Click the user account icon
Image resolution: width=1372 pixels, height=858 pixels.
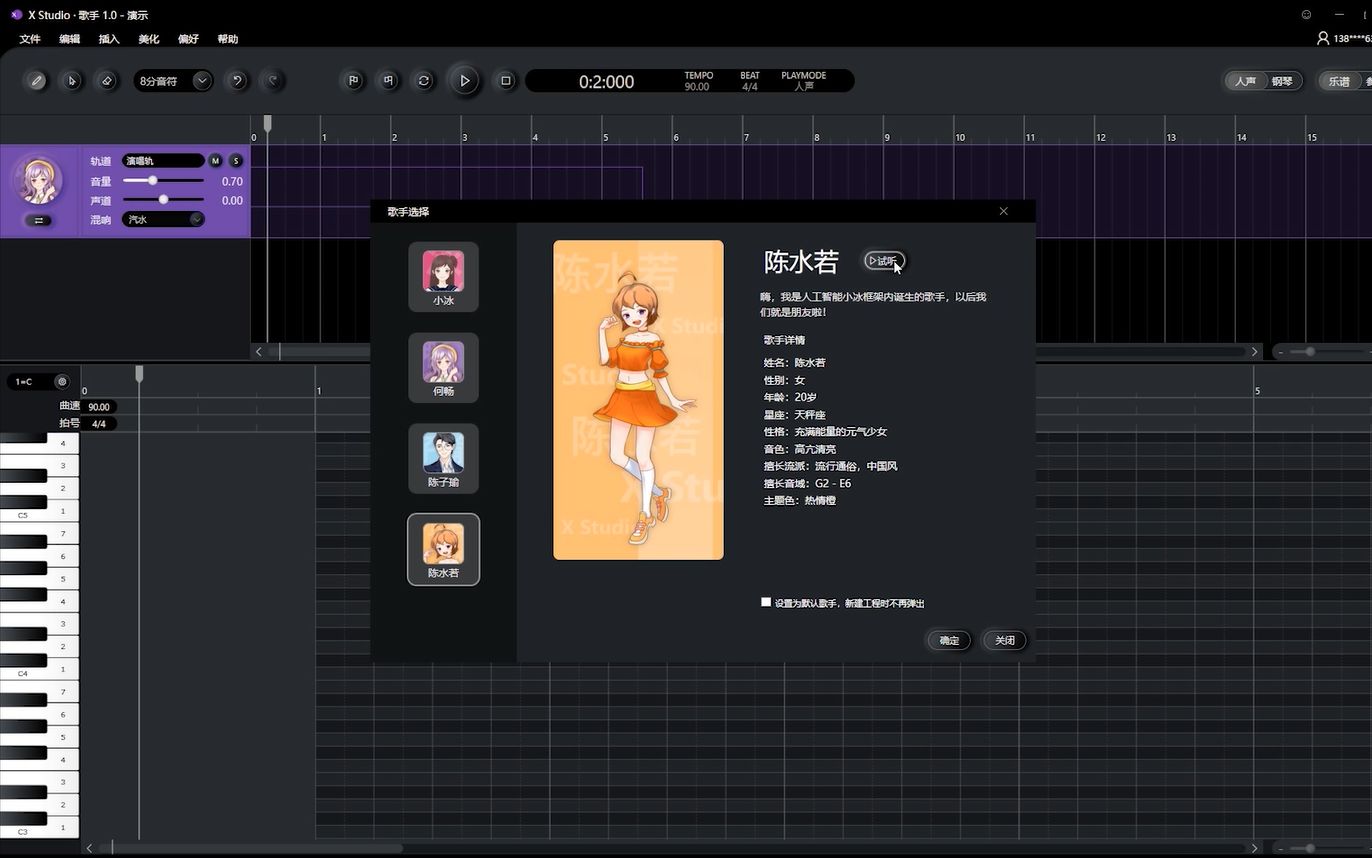(1323, 38)
